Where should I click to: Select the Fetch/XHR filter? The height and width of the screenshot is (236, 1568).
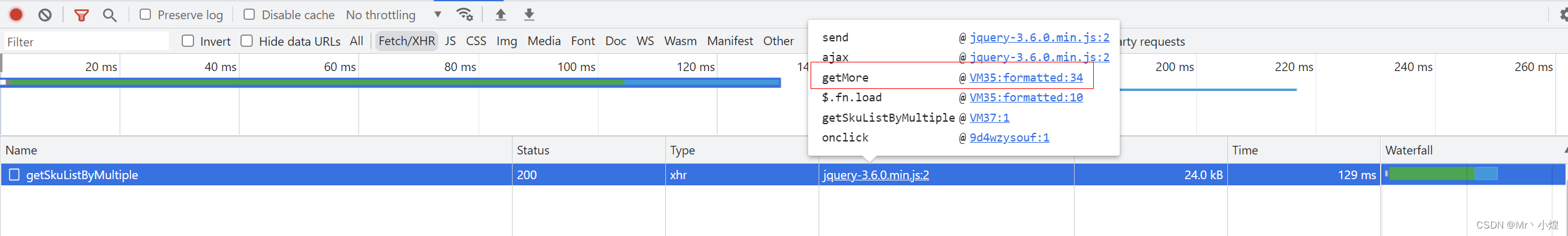[407, 41]
